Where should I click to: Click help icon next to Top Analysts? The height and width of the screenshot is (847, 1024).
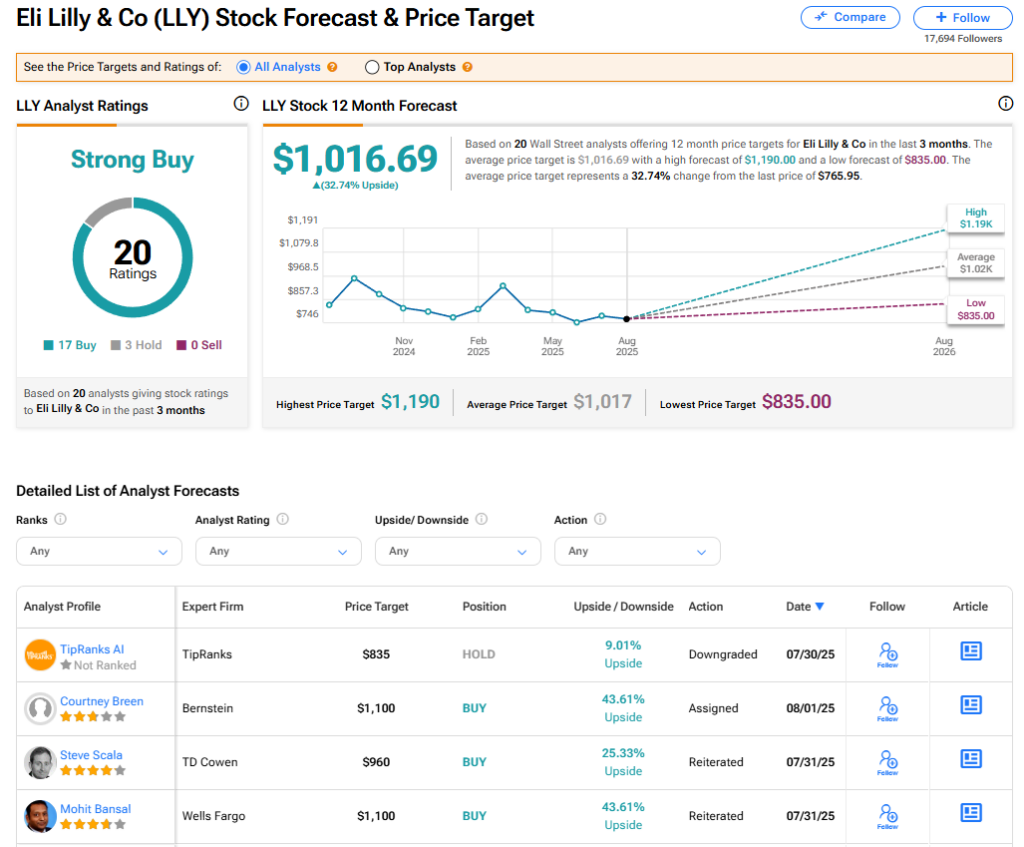pyautogui.click(x=467, y=67)
